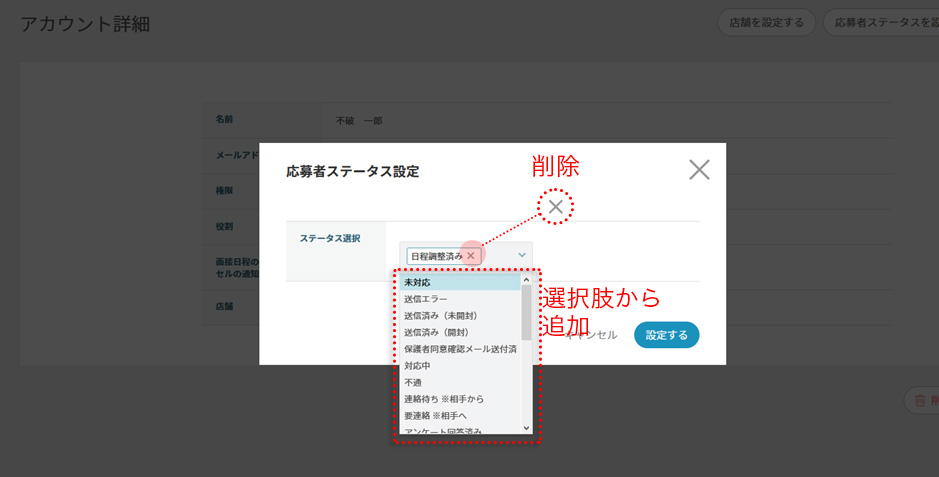This screenshot has height=477, width=939.
Task: Remove the 日程調整済み tag with its X
Action: [x=471, y=256]
